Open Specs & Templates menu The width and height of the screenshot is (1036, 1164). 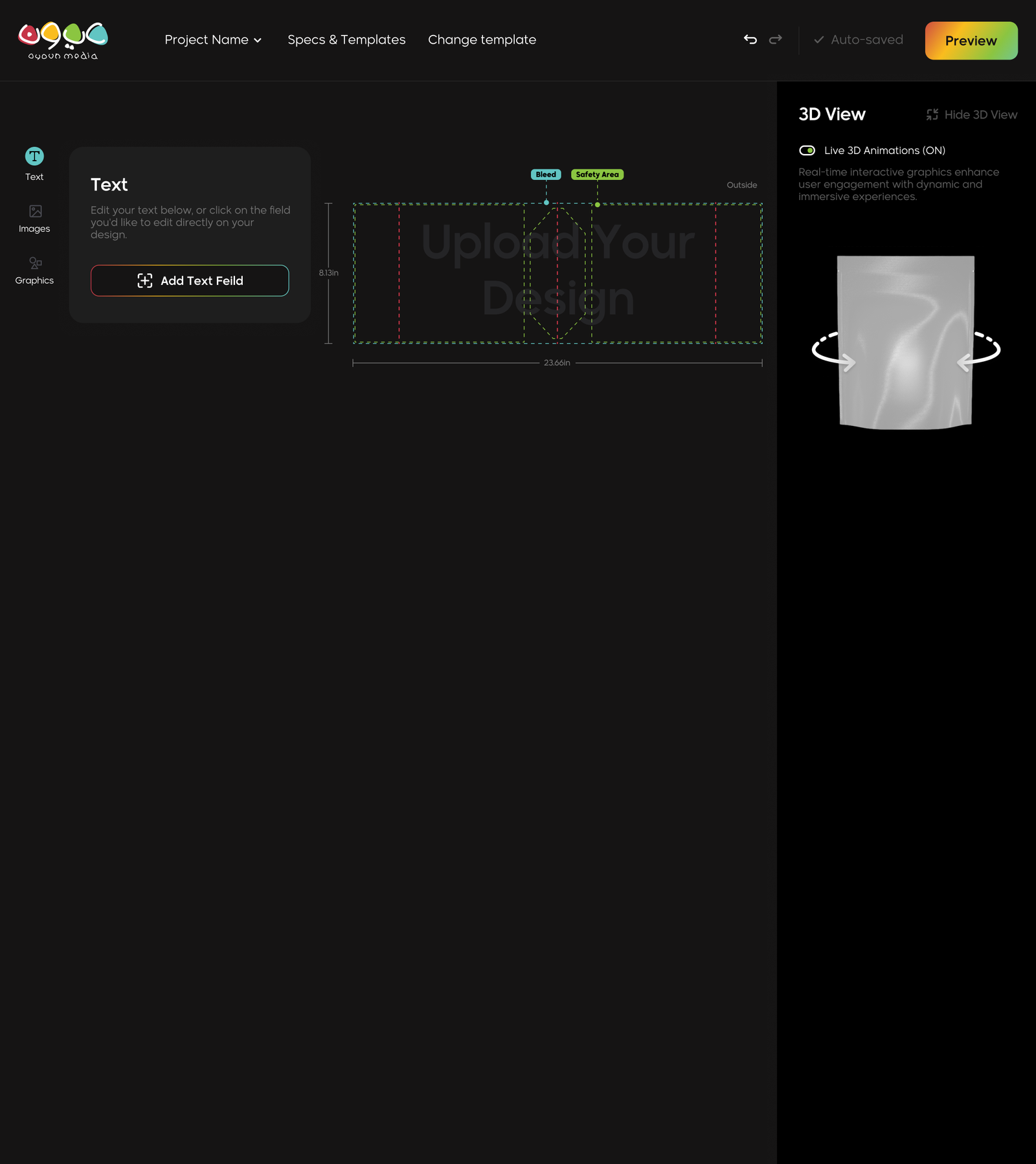[346, 40]
